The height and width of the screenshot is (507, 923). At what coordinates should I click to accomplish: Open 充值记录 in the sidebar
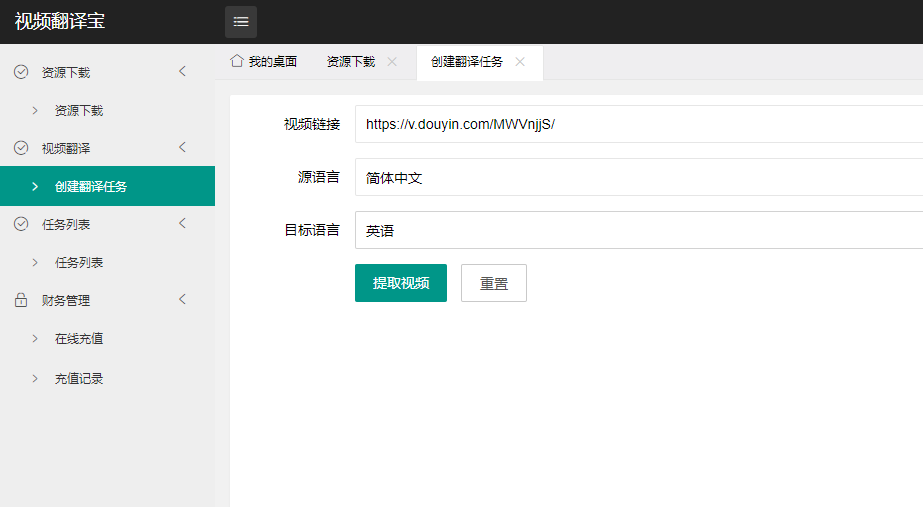(79, 379)
